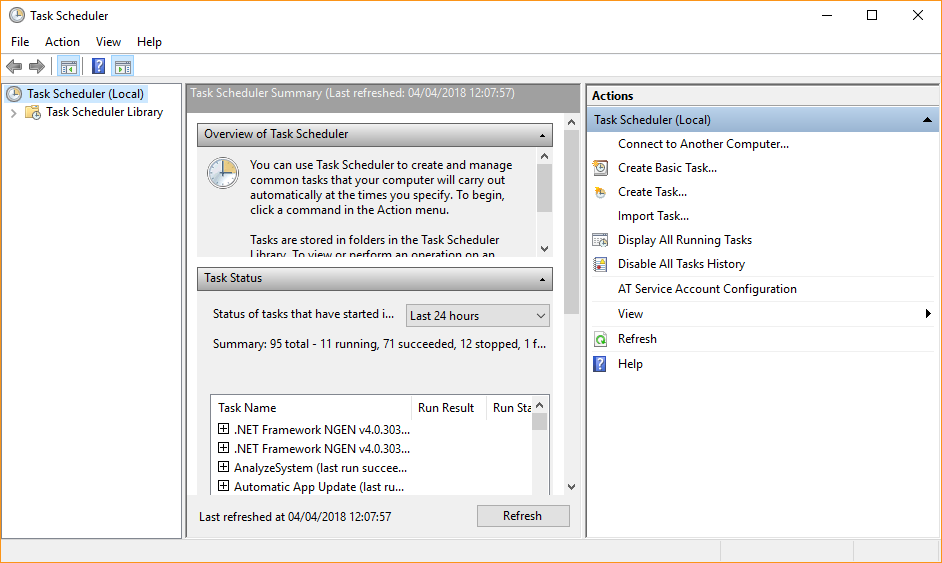Click the green Refresh icon in Actions
This screenshot has height=563, width=942.
[x=600, y=339]
